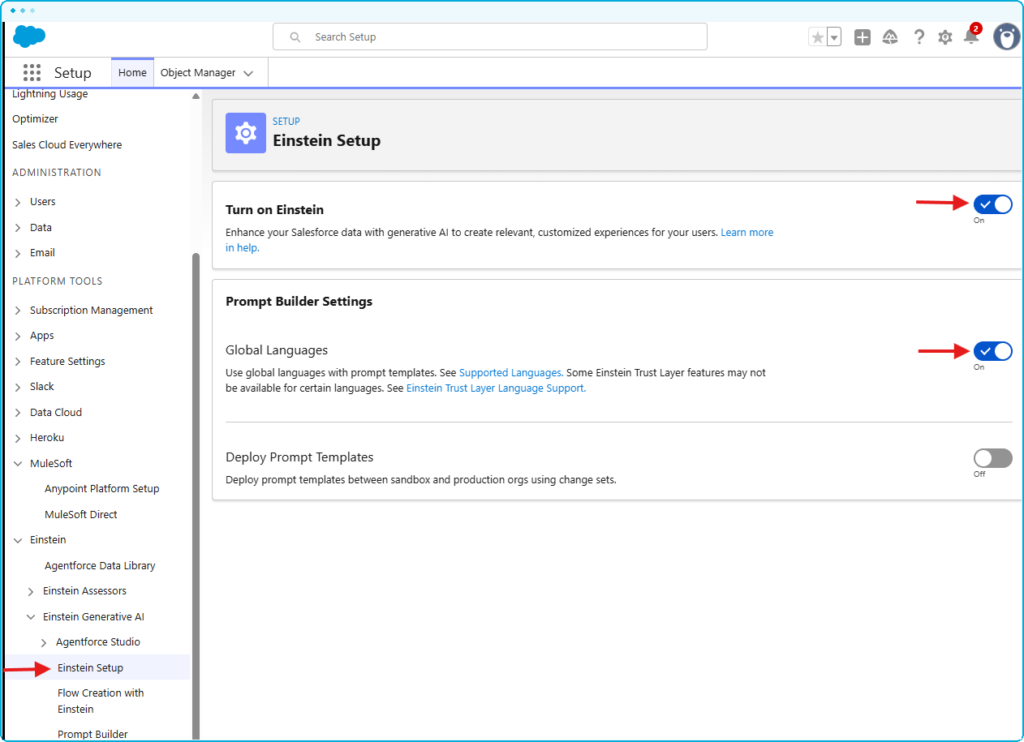Expand Agentforce Studio
Image resolution: width=1024 pixels, height=742 pixels.
pos(44,643)
